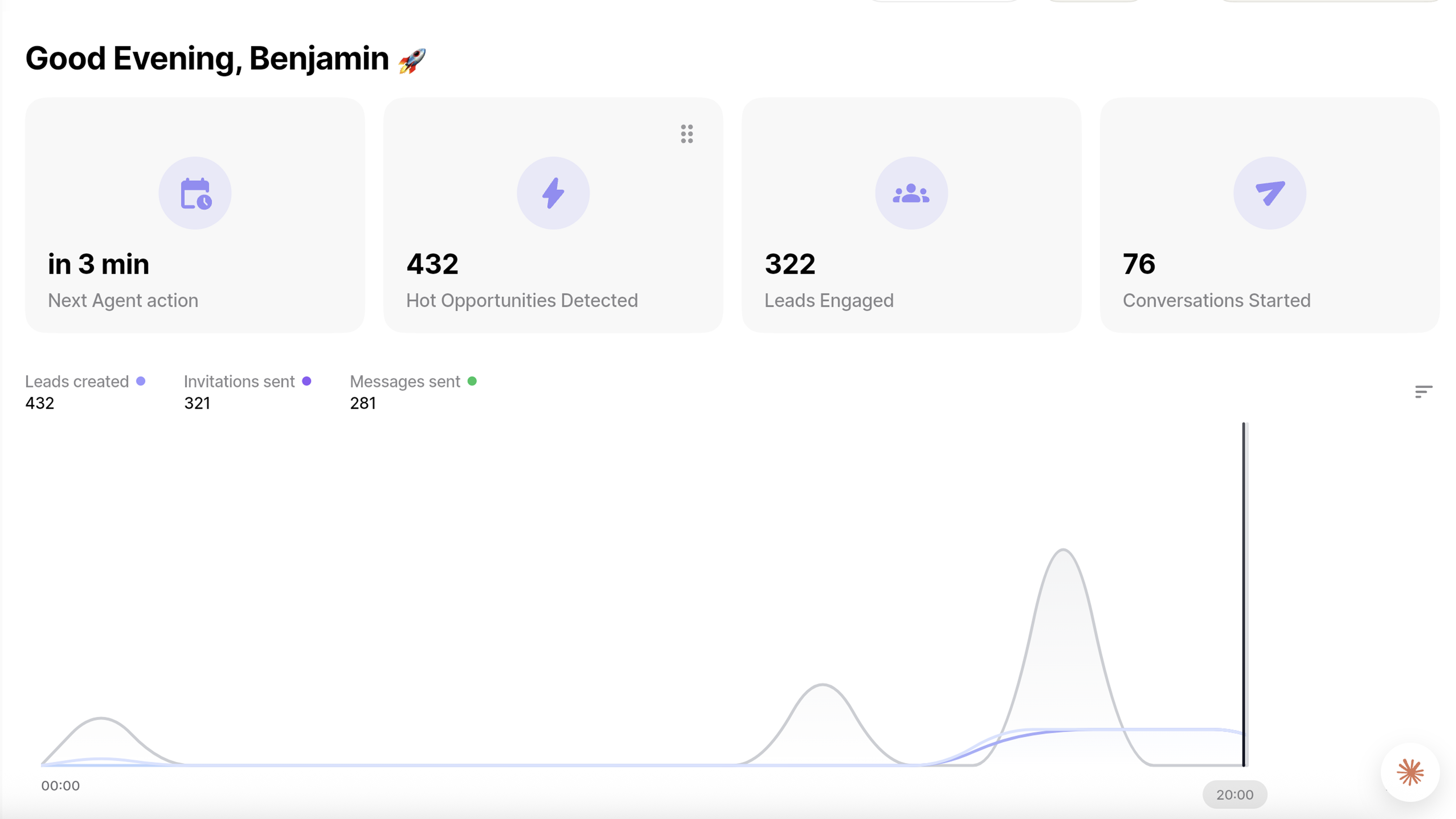Click the people group Leads Engaged icon

point(911,193)
